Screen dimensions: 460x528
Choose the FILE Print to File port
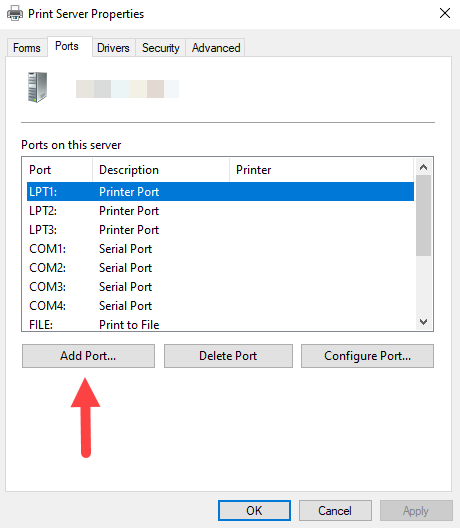point(220,324)
